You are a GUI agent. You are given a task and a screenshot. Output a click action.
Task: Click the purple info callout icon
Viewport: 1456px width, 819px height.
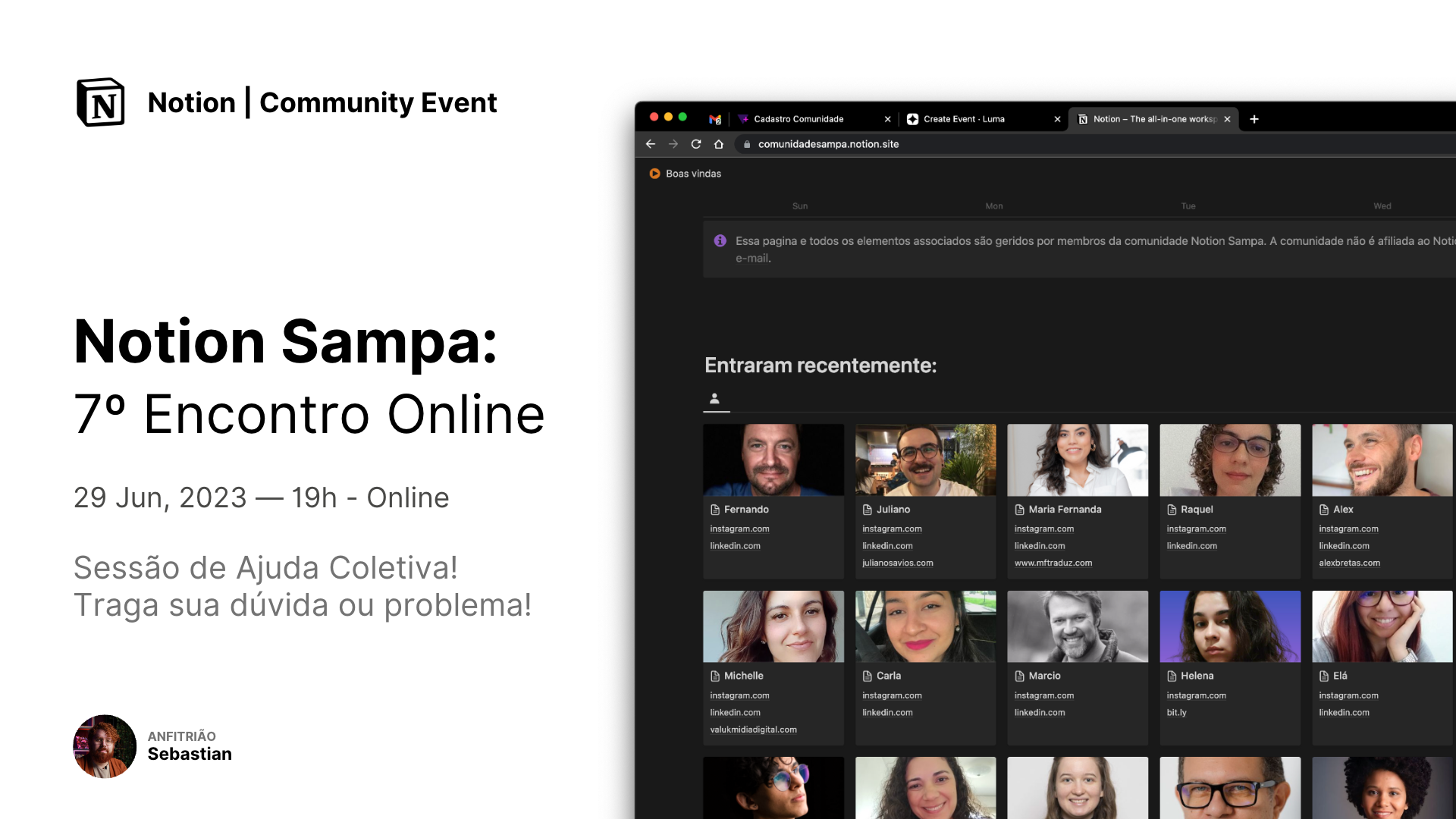click(720, 240)
